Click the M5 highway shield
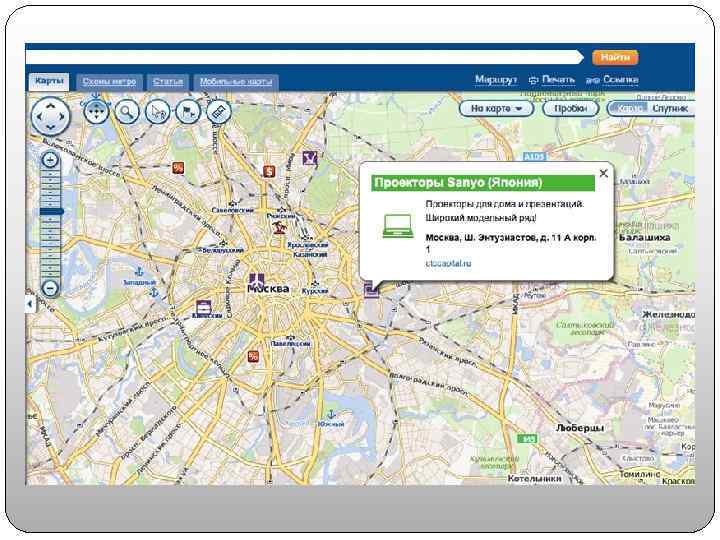The image size is (720, 540). tap(527, 439)
